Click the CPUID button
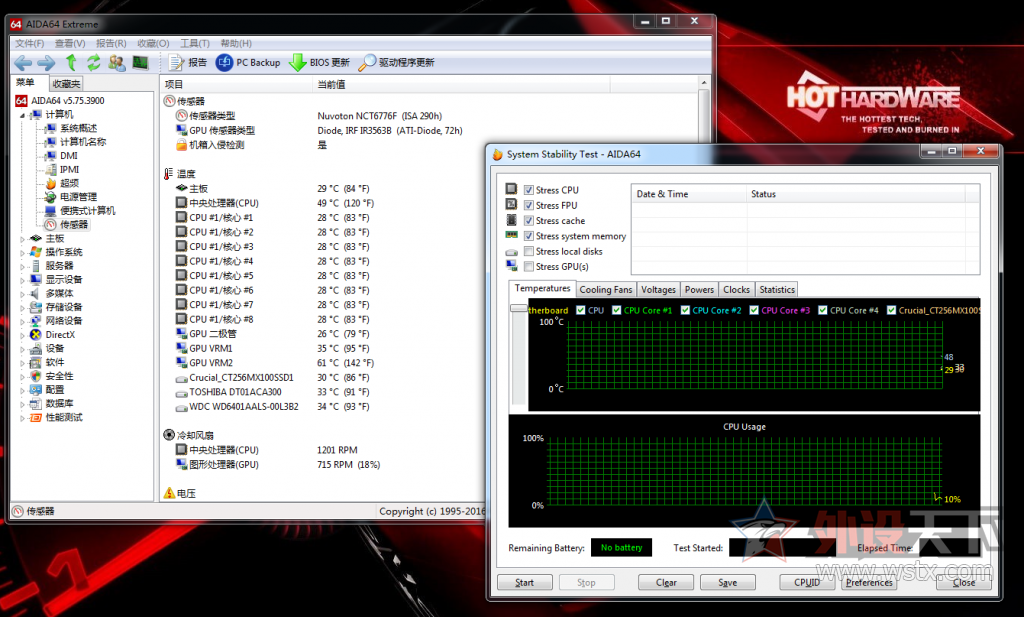 (x=807, y=582)
